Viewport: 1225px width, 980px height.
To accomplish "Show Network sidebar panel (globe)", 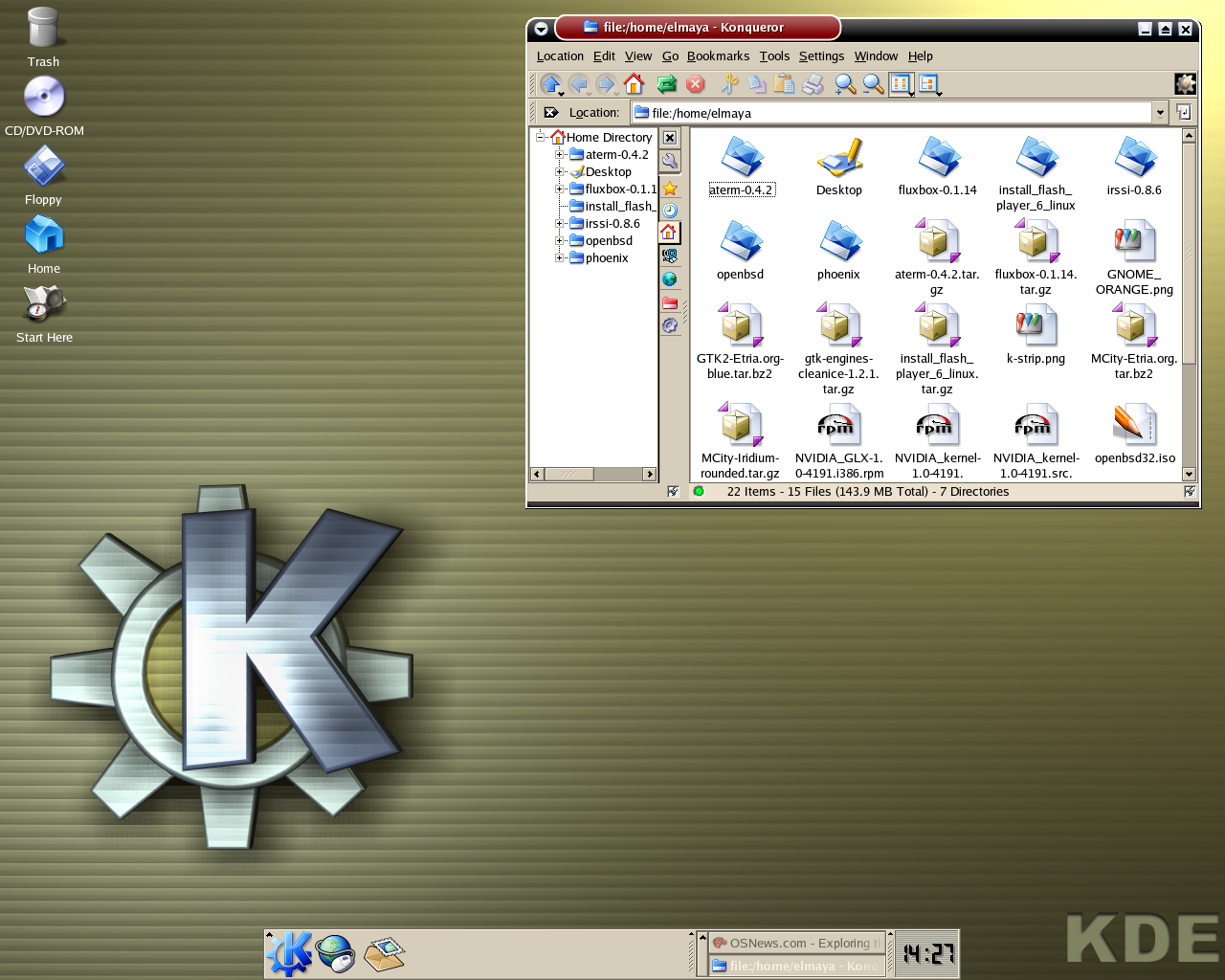I will coord(670,279).
